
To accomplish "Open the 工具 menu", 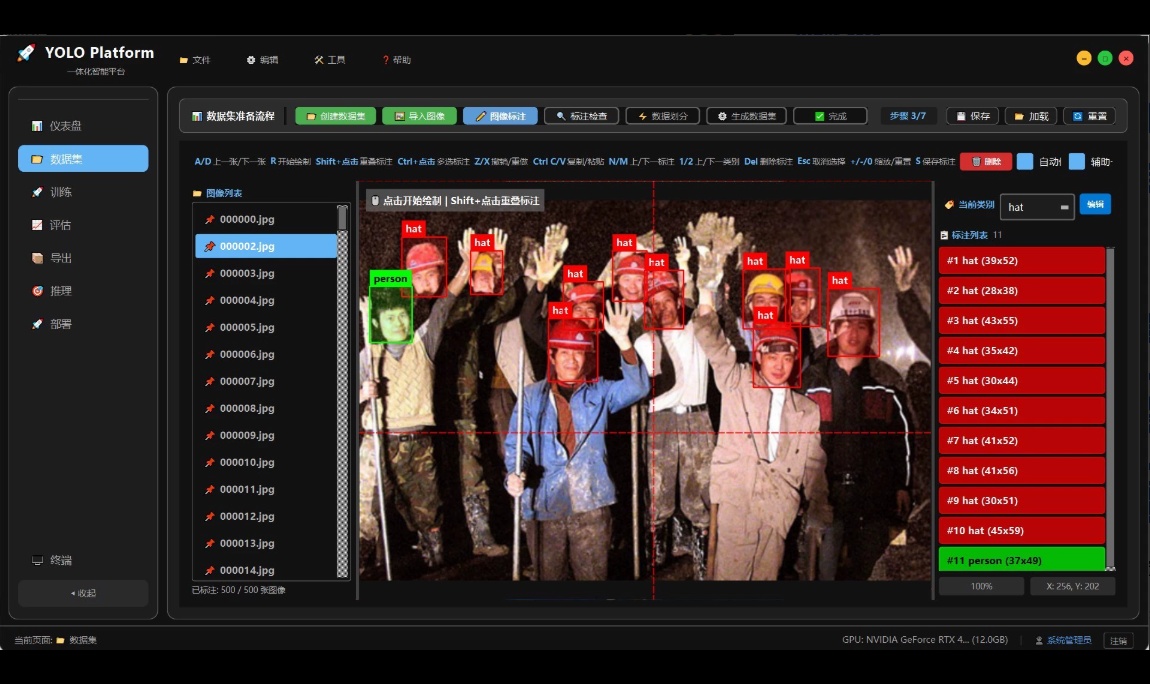I will (329, 60).
